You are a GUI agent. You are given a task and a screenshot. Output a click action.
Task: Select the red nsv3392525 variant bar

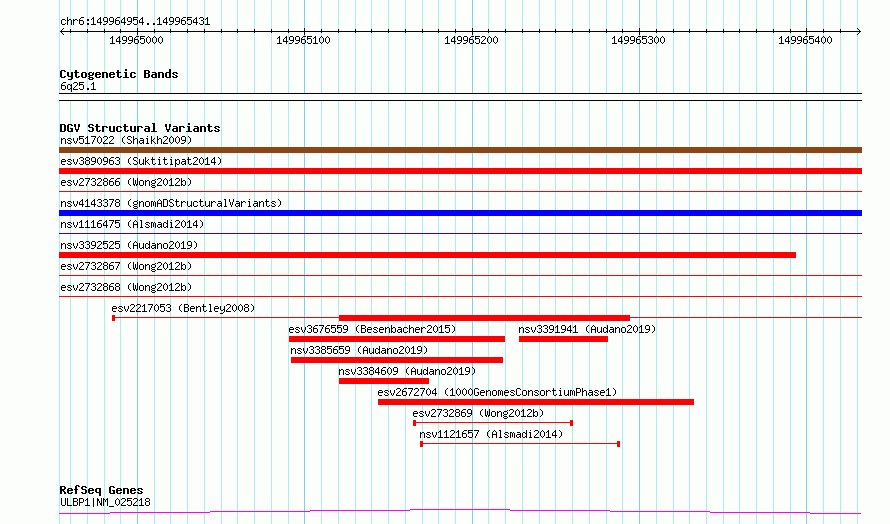[427, 255]
